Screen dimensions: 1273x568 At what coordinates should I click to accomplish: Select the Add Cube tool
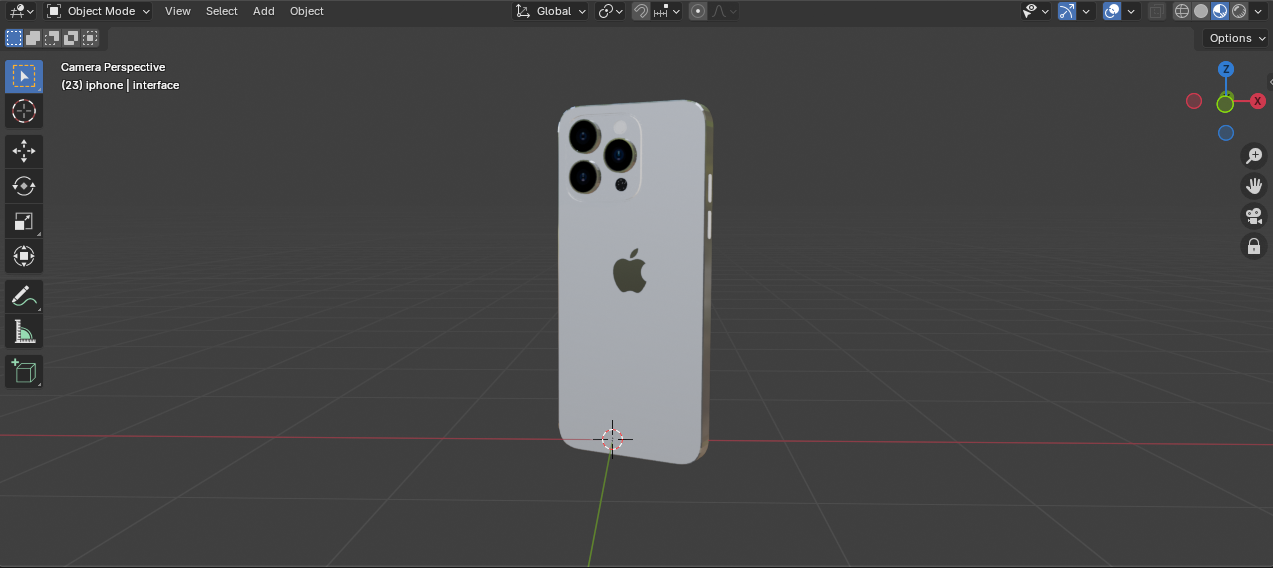click(24, 372)
